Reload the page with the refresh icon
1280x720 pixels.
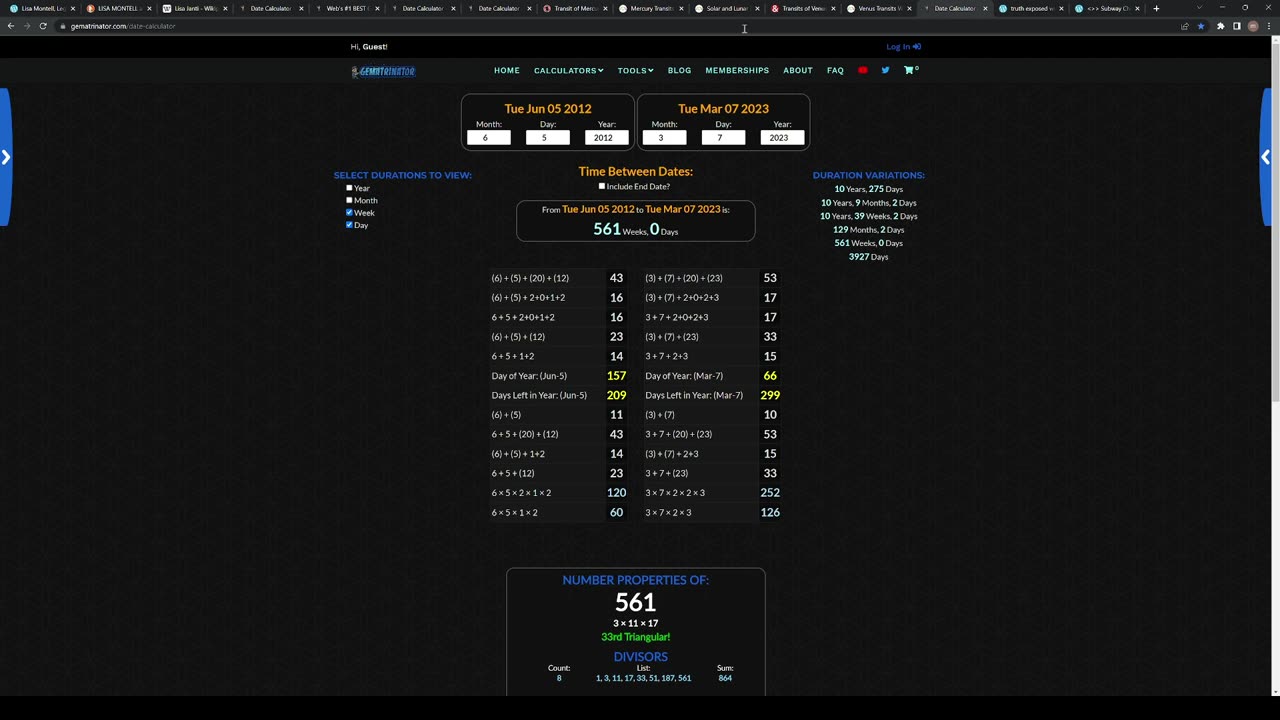(43, 26)
